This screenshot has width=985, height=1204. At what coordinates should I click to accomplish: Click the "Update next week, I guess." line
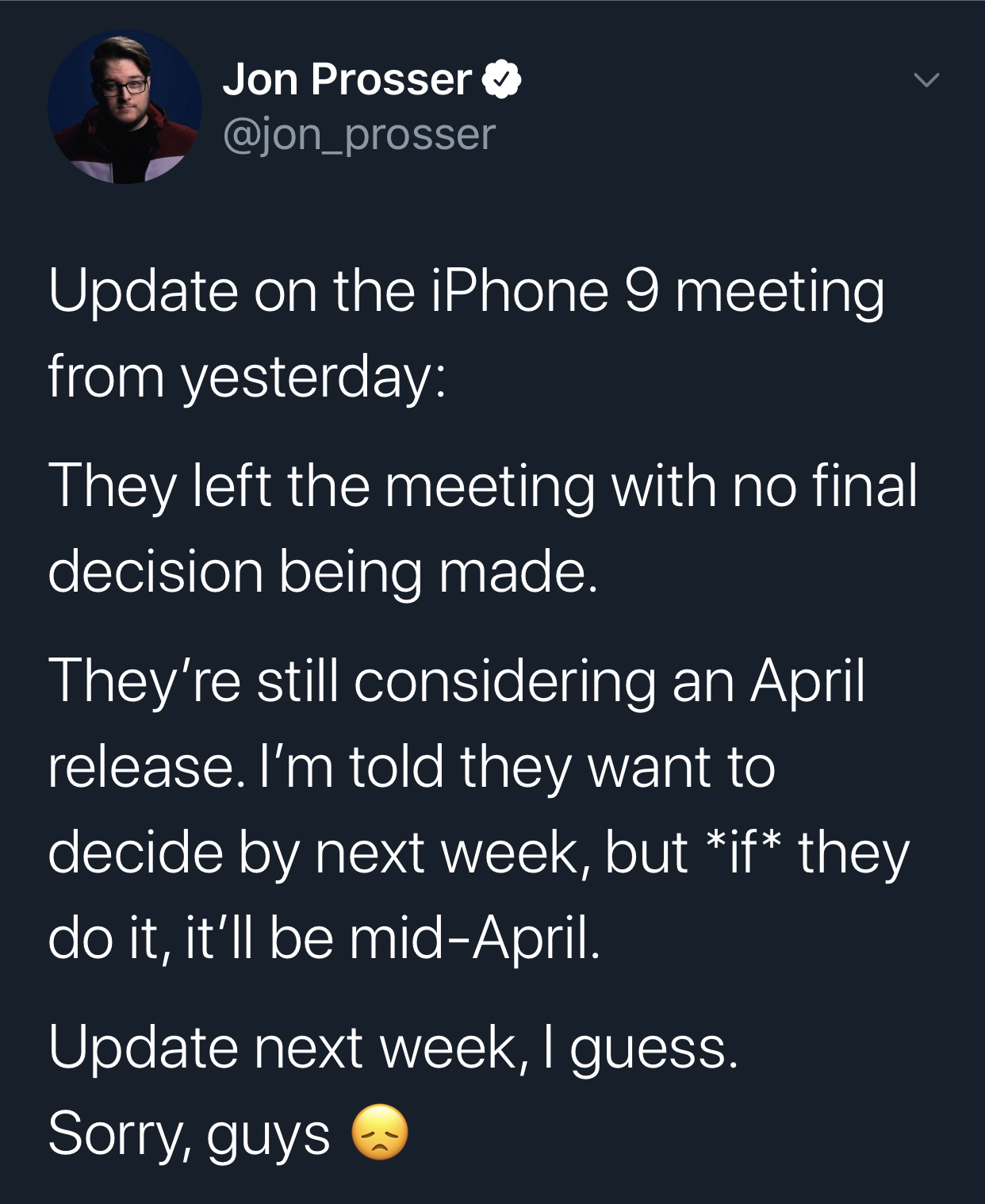tap(393, 1047)
